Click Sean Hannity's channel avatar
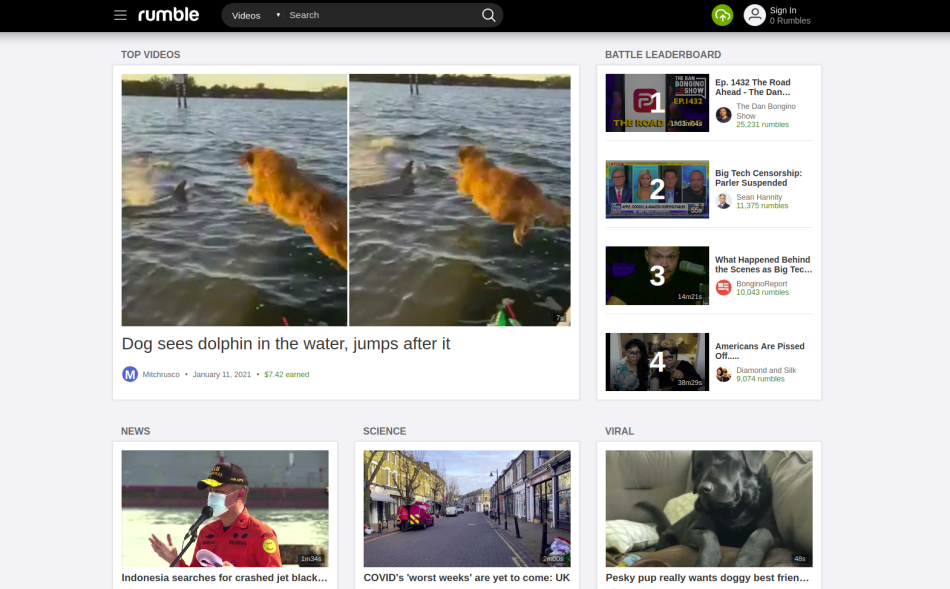 click(722, 200)
